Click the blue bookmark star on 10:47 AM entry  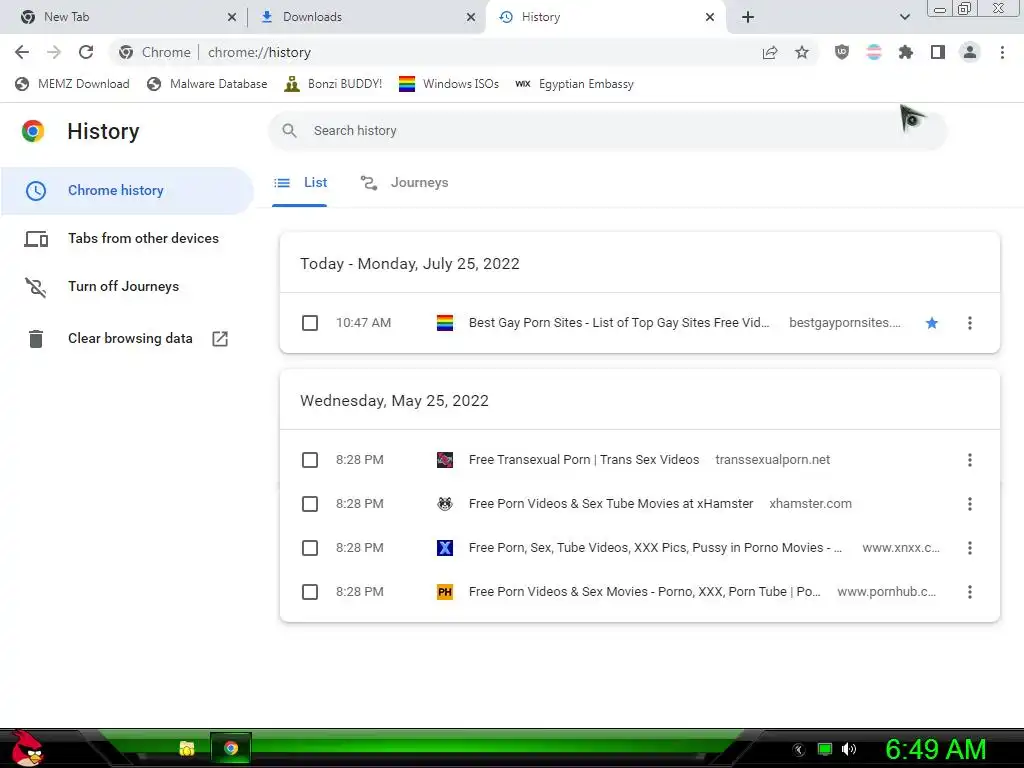click(932, 323)
